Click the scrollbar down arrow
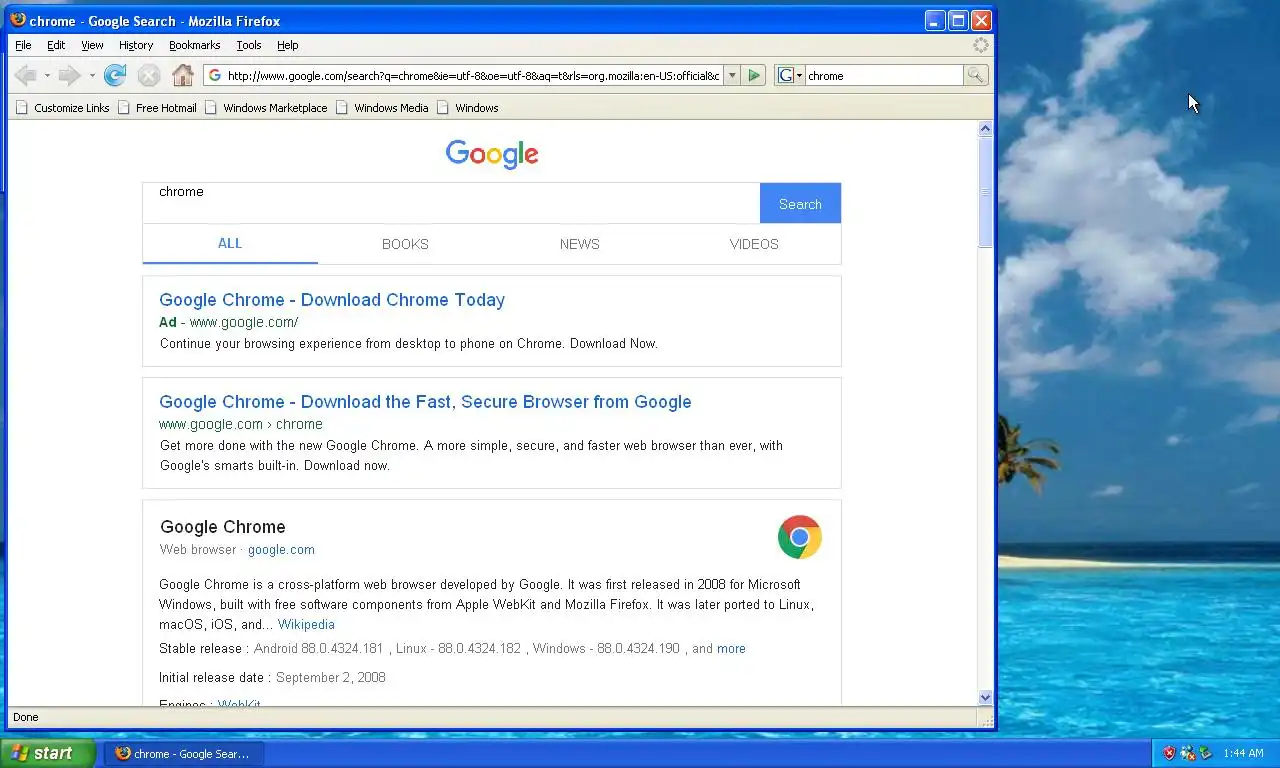 (985, 698)
